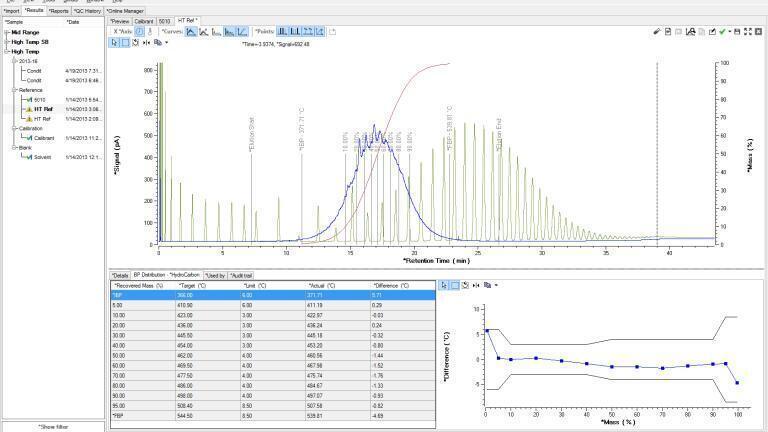Click the close panel X icon at top right

click(758, 31)
